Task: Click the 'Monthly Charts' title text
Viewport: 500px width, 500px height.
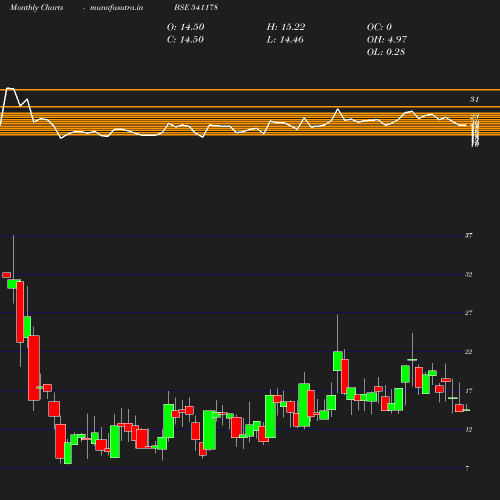Action: tap(36, 7)
